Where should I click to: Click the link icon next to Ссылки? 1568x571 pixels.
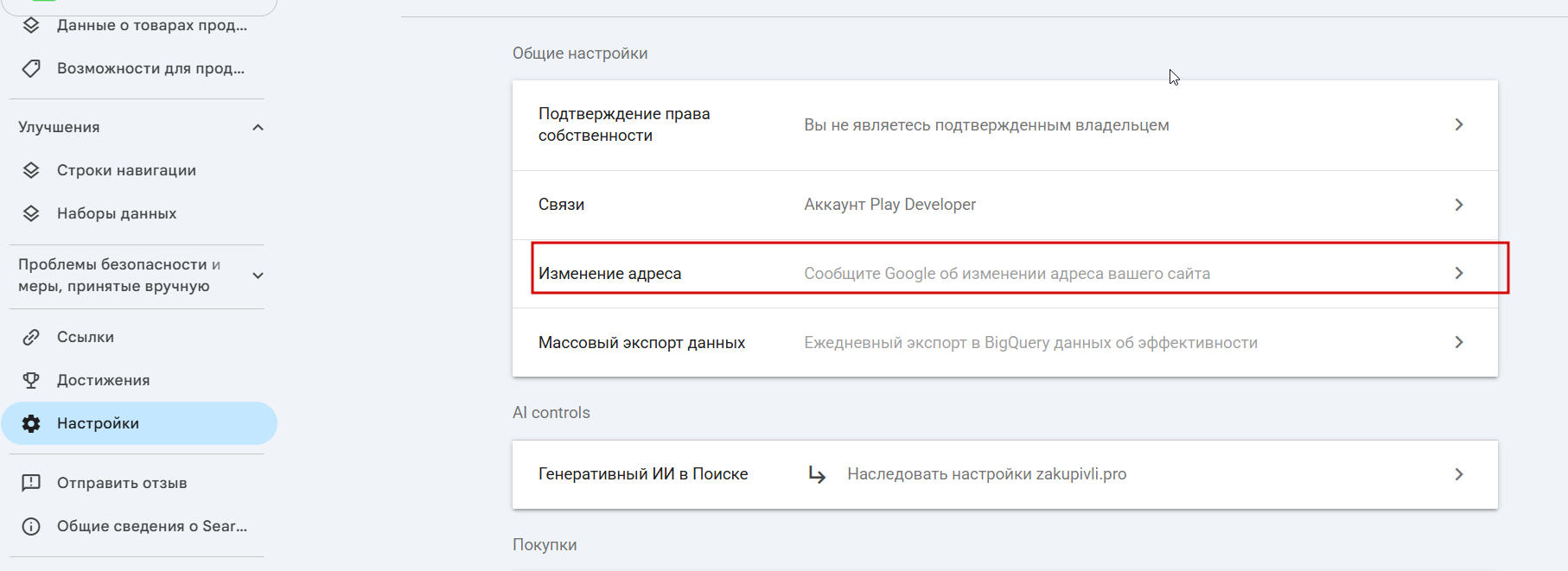(x=31, y=337)
